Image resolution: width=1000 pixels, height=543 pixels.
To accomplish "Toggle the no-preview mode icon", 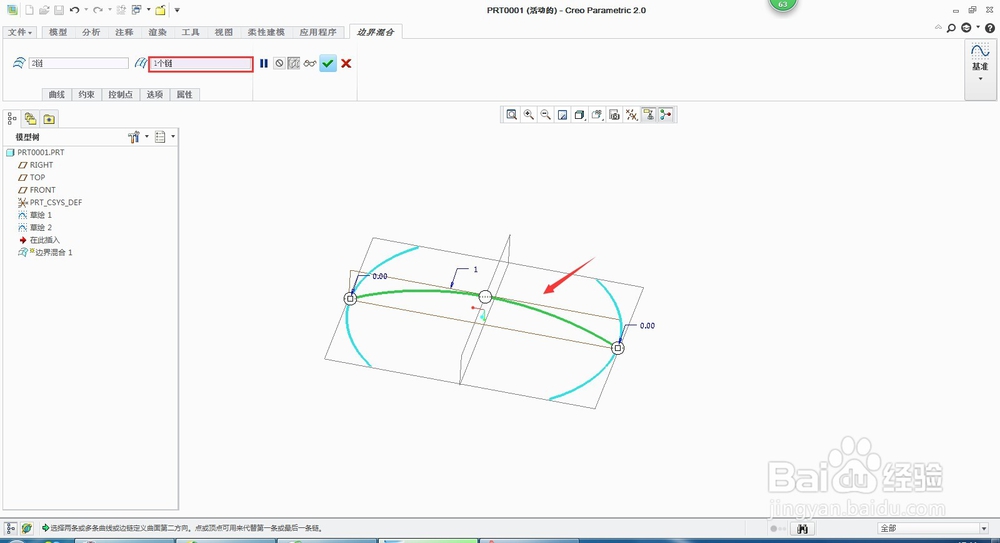I will (x=279, y=63).
